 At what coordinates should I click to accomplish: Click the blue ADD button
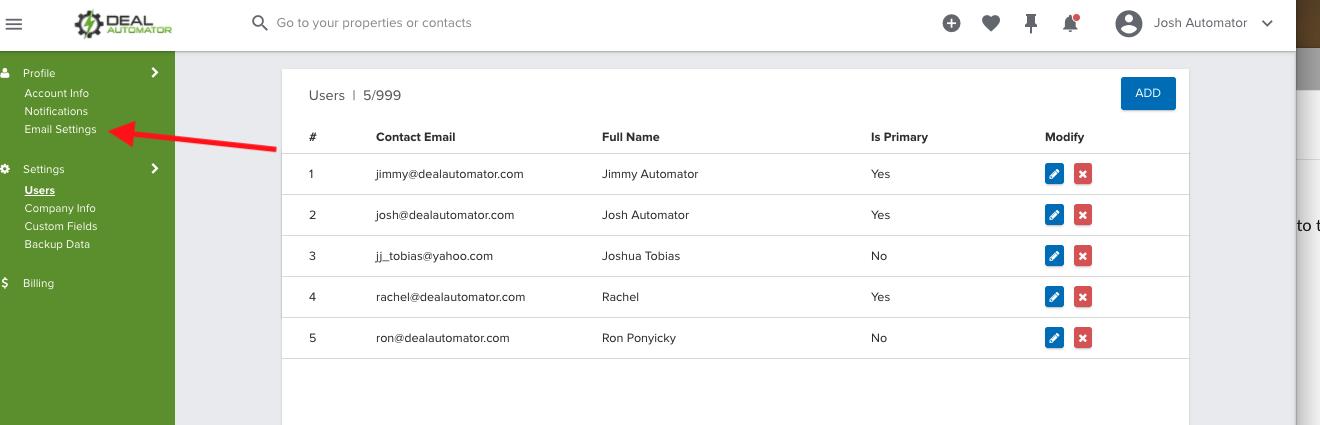pyautogui.click(x=1148, y=93)
